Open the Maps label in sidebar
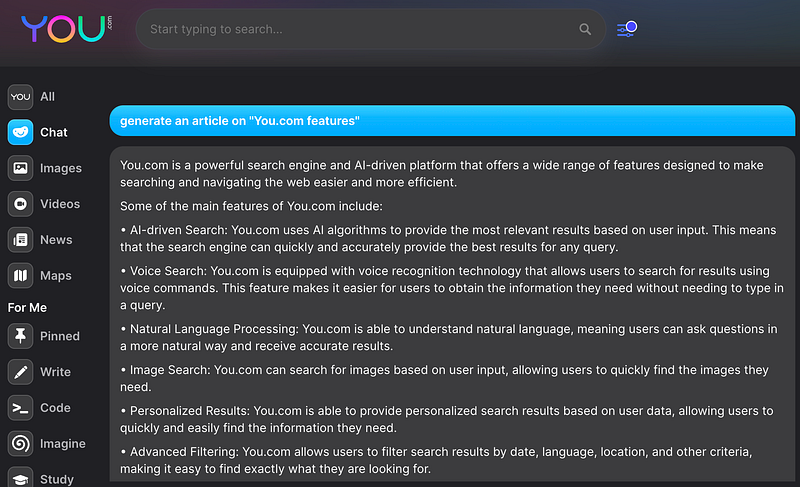800x487 pixels. coord(56,276)
